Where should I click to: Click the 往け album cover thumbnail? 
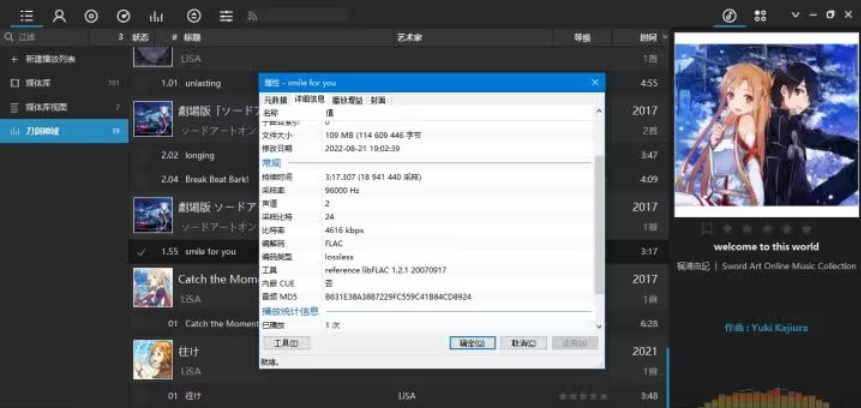(153, 360)
